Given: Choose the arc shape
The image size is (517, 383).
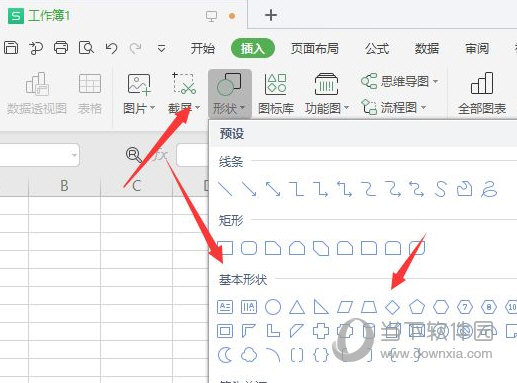Looking at the screenshot, I should click(x=273, y=355).
